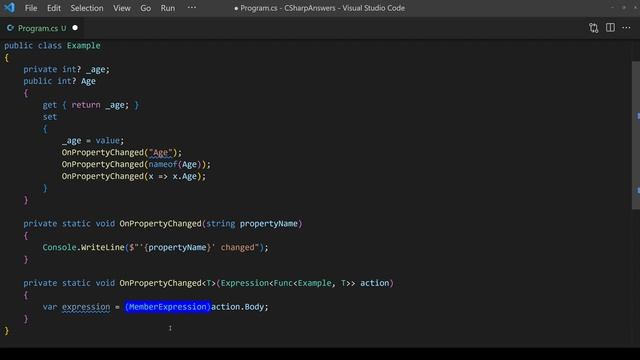Click the 'expression' variable name

(x=86, y=307)
